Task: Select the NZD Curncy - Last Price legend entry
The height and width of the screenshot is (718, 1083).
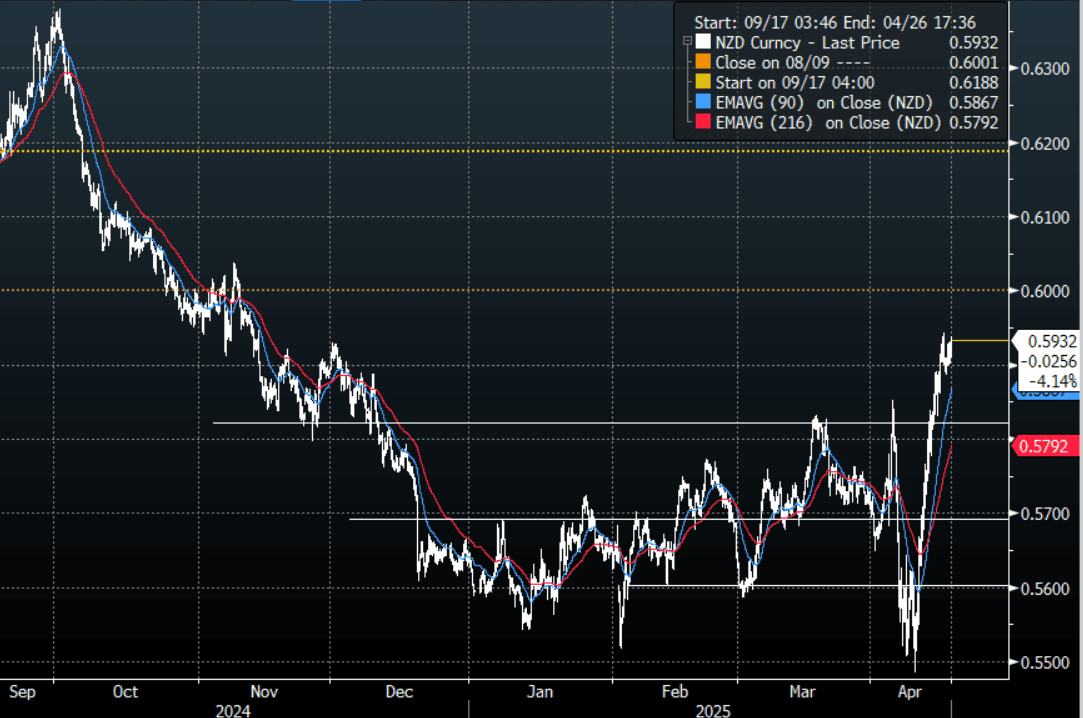Action: 807,43
